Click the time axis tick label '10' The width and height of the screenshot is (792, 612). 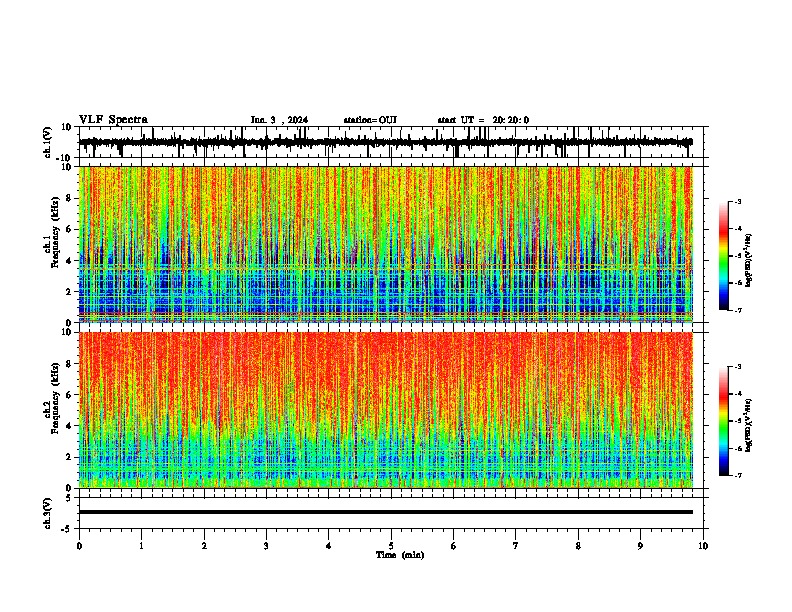(x=703, y=546)
